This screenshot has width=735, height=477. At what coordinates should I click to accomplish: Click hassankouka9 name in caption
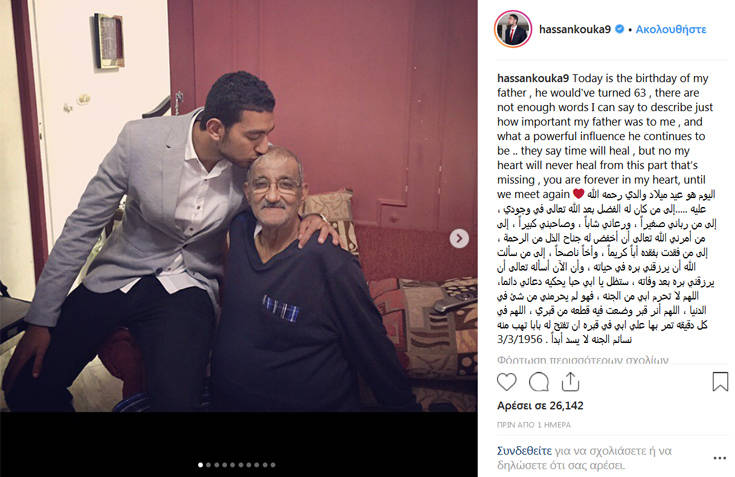[533, 78]
